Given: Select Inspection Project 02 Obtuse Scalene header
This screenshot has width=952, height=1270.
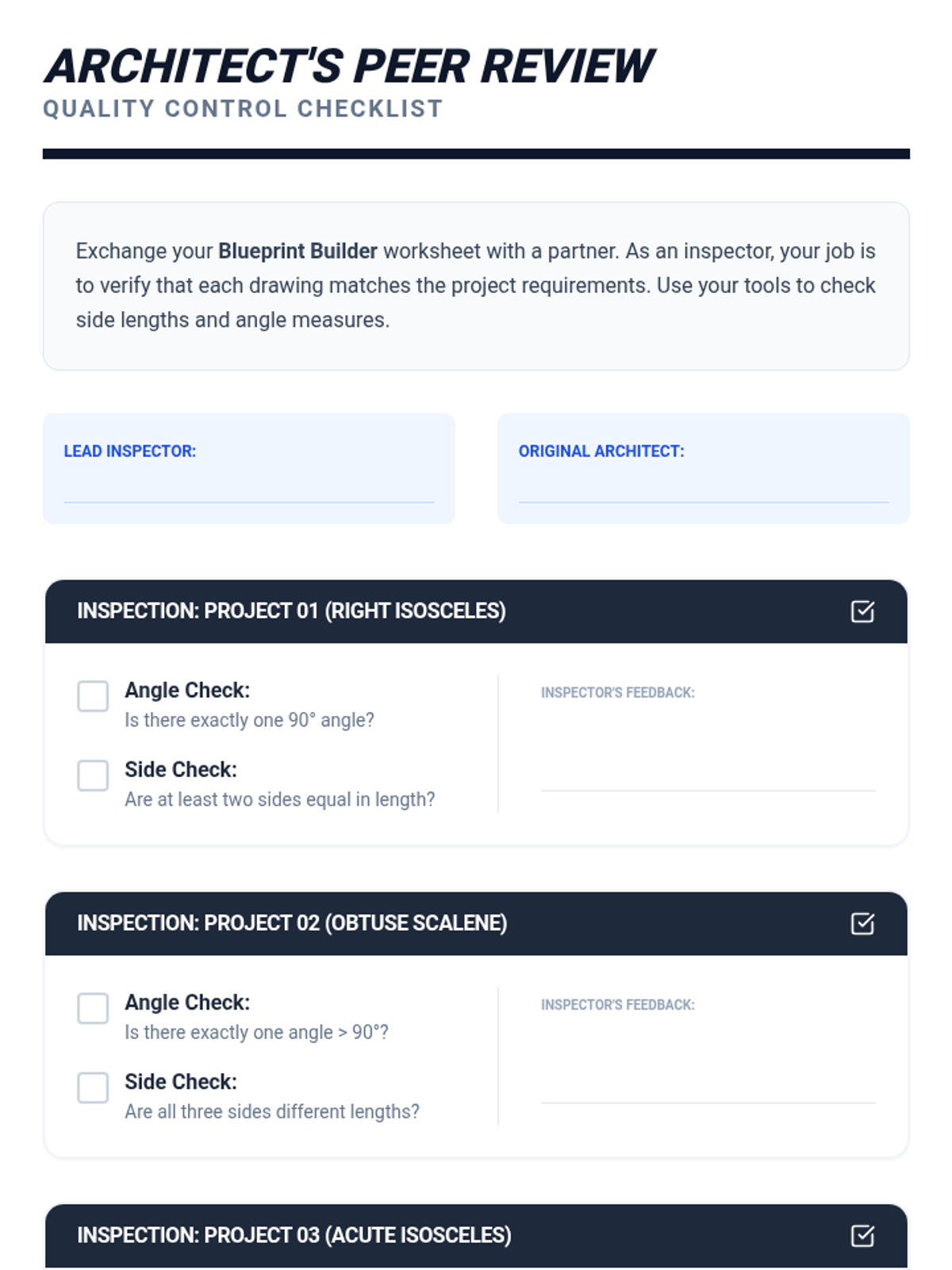Looking at the screenshot, I should tap(292, 923).
